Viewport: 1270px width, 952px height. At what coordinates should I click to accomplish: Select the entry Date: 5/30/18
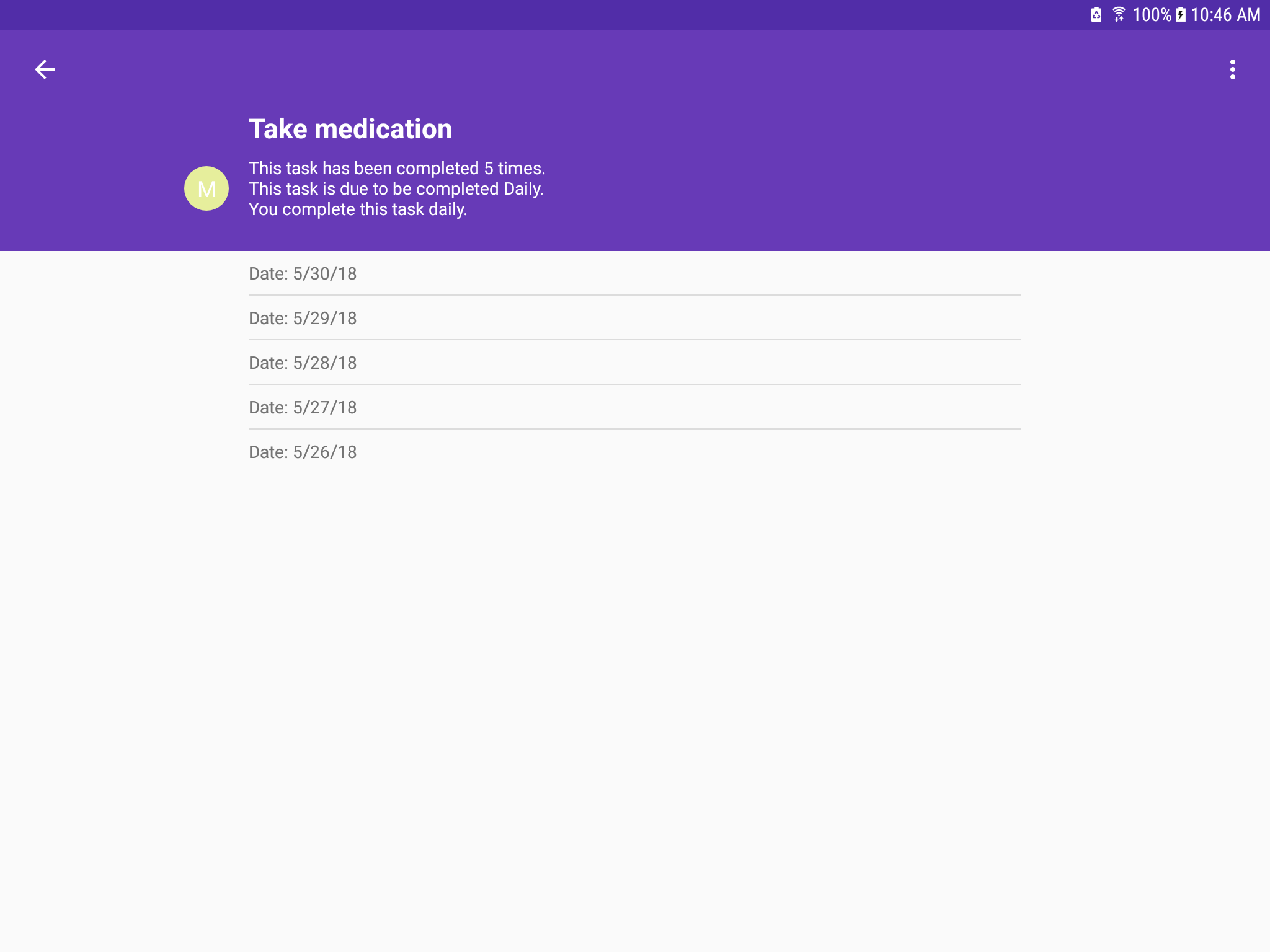pyautogui.click(x=634, y=273)
